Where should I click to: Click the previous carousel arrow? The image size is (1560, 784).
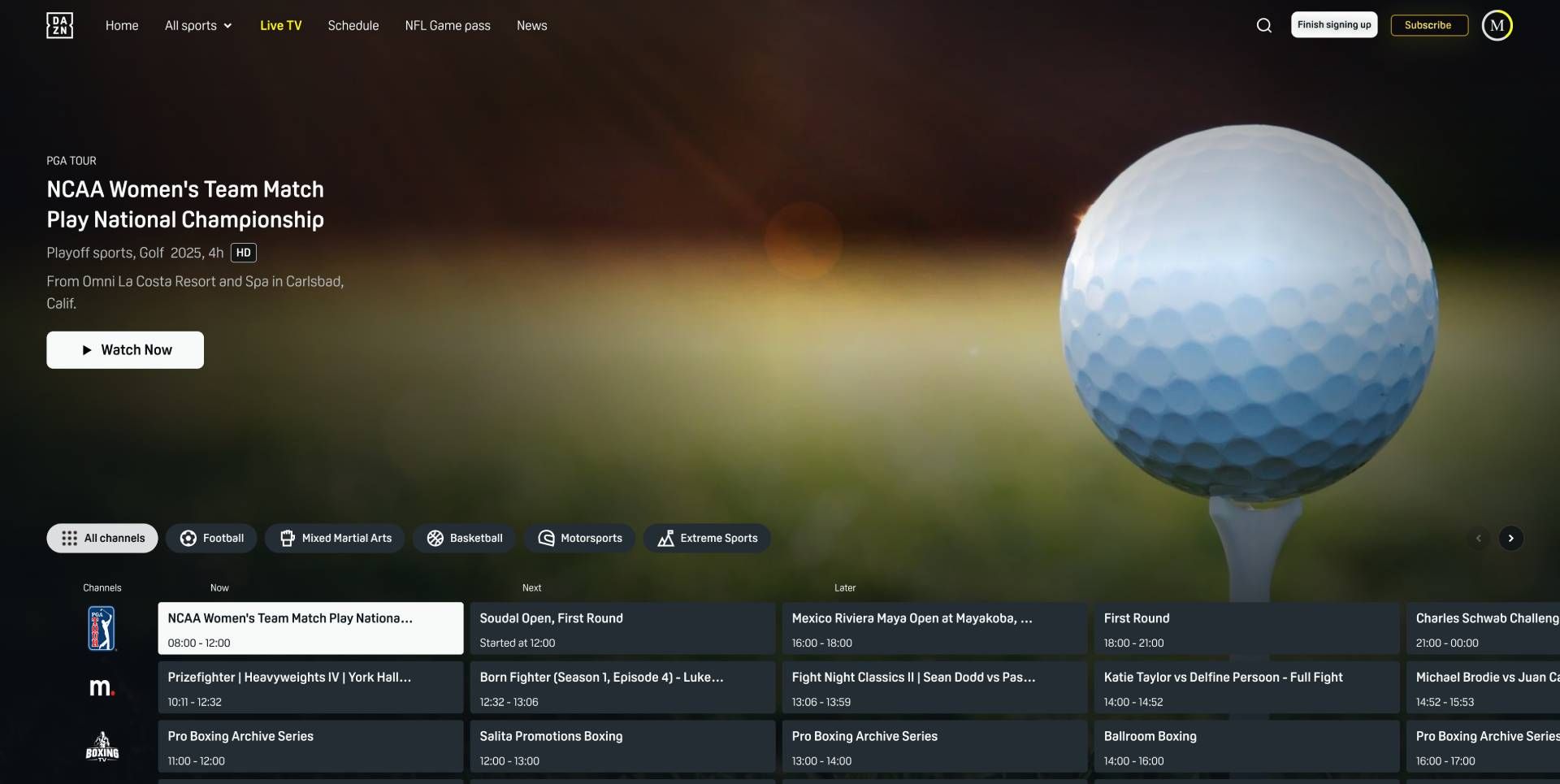1479,538
